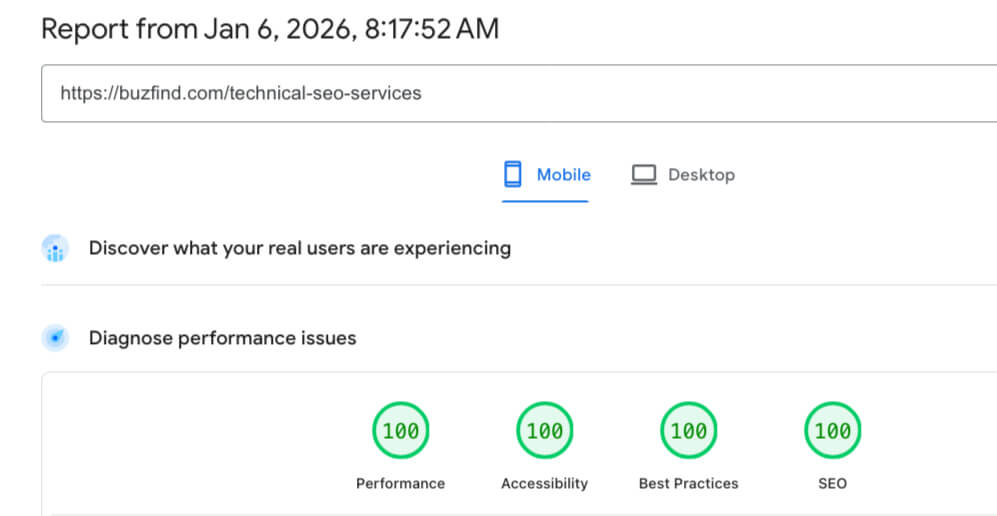The height and width of the screenshot is (516, 997).
Task: Click the Accessibility 100 score gauge
Action: (x=545, y=431)
